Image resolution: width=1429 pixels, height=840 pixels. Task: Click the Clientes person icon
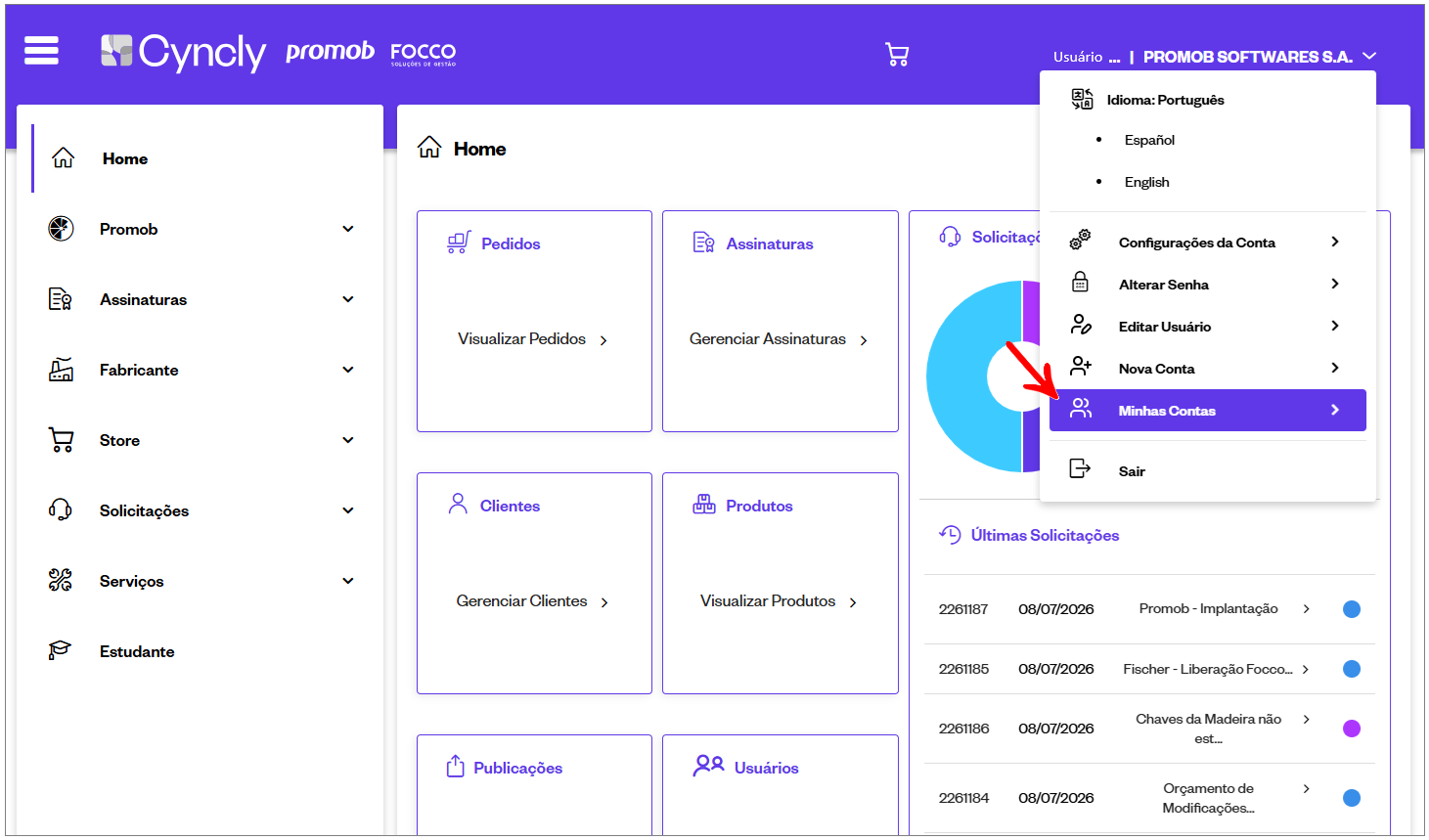click(458, 504)
